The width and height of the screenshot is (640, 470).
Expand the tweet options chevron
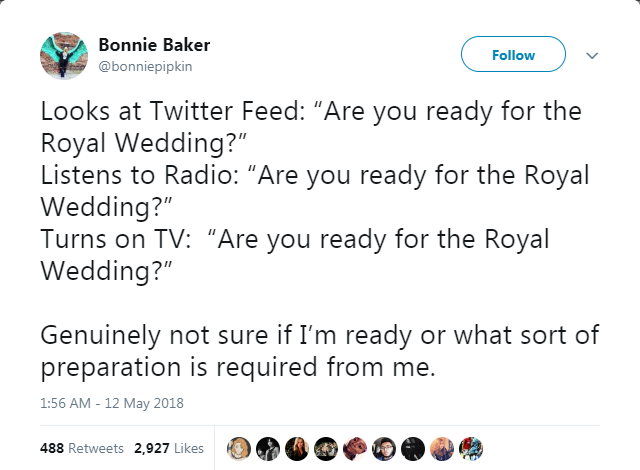pos(590,55)
